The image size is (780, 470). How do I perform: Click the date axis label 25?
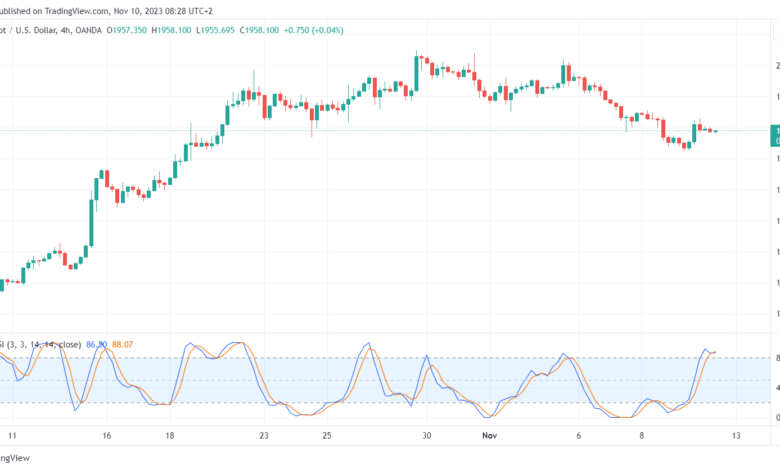[x=327, y=436]
